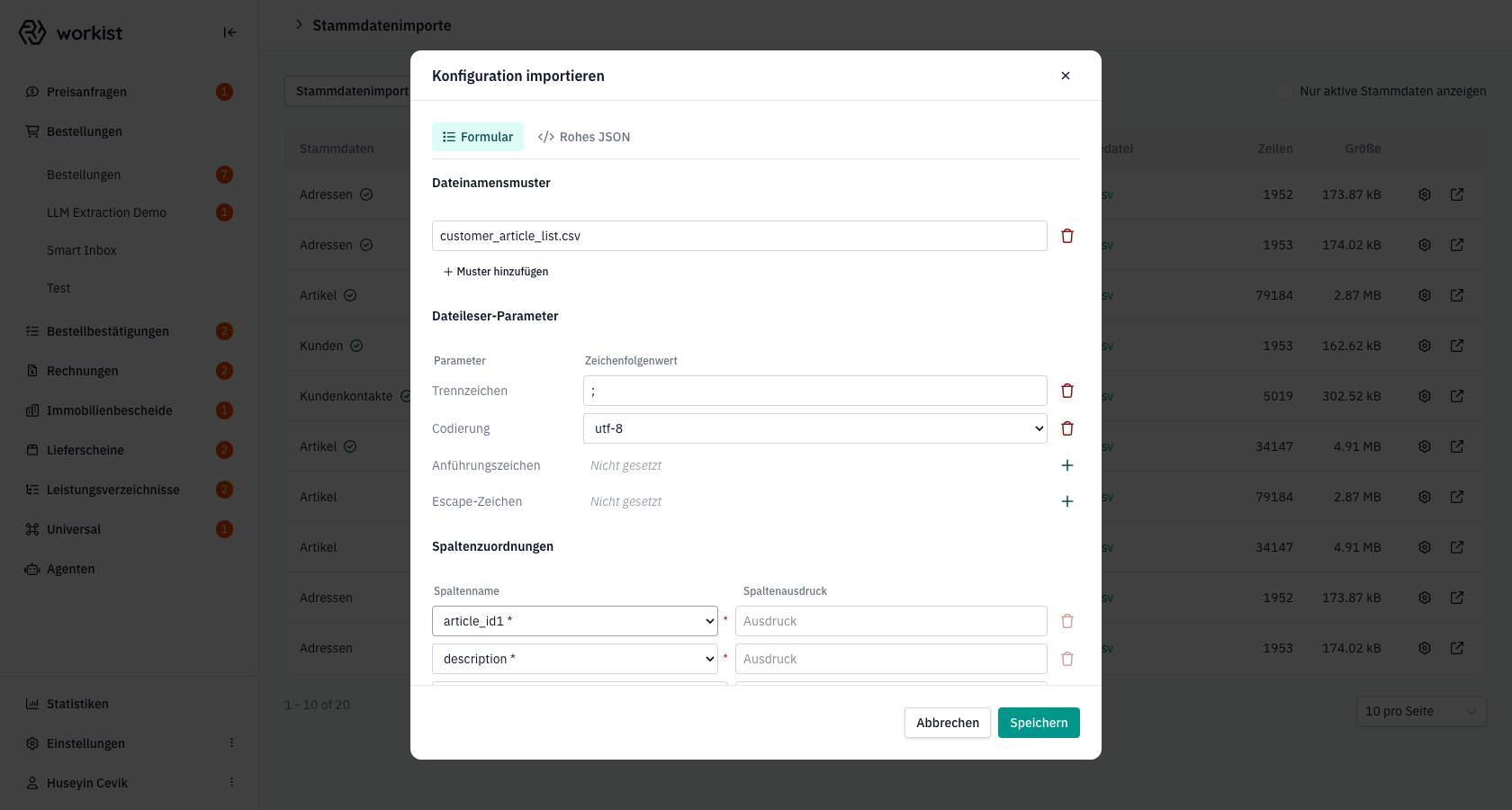This screenshot has width=1512, height=810.
Task: Switch to the Formular tab
Action: (x=478, y=137)
